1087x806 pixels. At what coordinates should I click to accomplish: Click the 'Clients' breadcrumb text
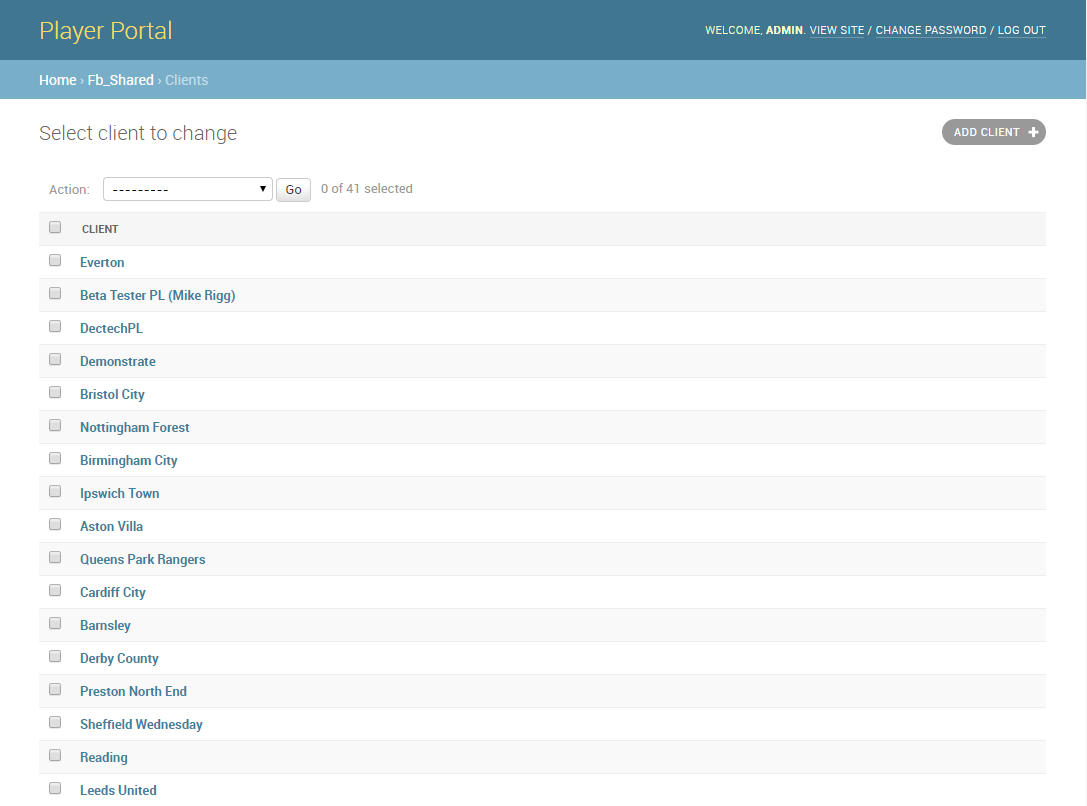(x=186, y=80)
